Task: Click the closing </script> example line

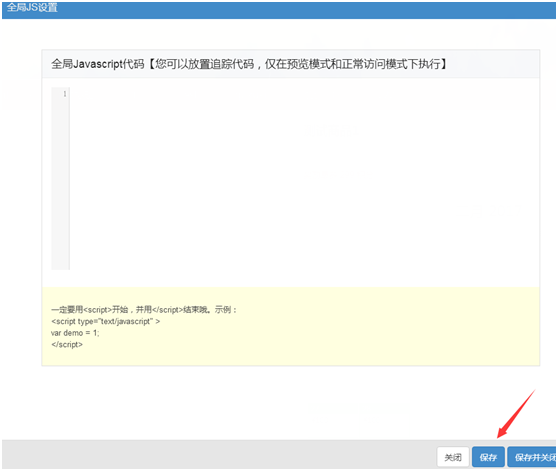Action: (67, 344)
